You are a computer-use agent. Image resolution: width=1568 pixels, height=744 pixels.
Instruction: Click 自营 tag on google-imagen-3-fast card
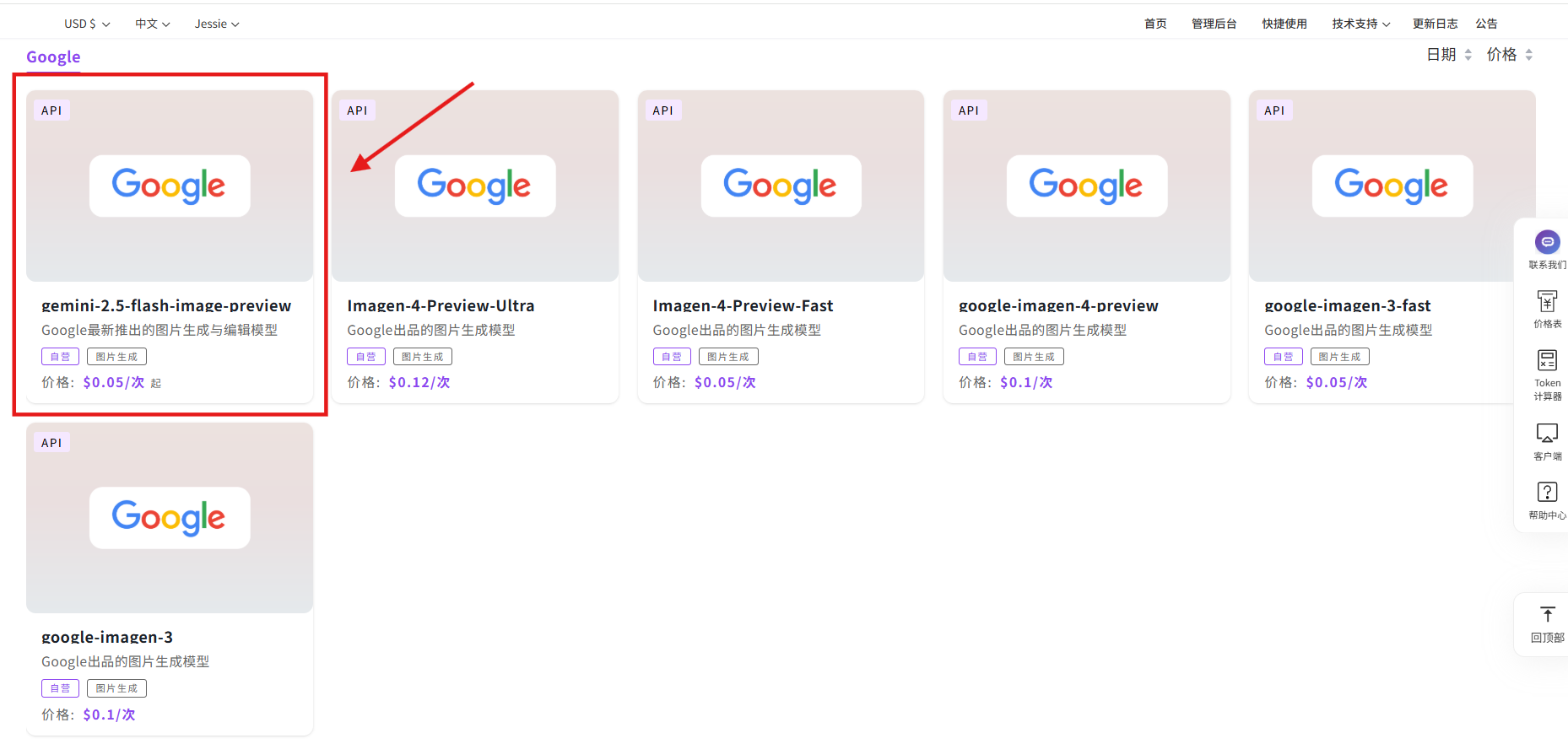pos(1284,357)
